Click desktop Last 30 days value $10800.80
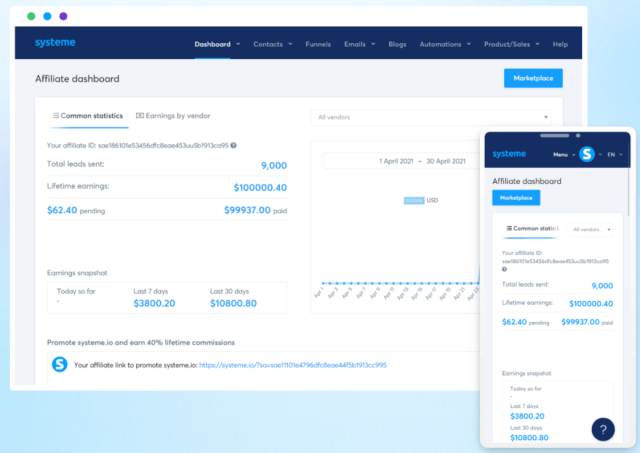This screenshot has height=453, width=640. point(233,303)
